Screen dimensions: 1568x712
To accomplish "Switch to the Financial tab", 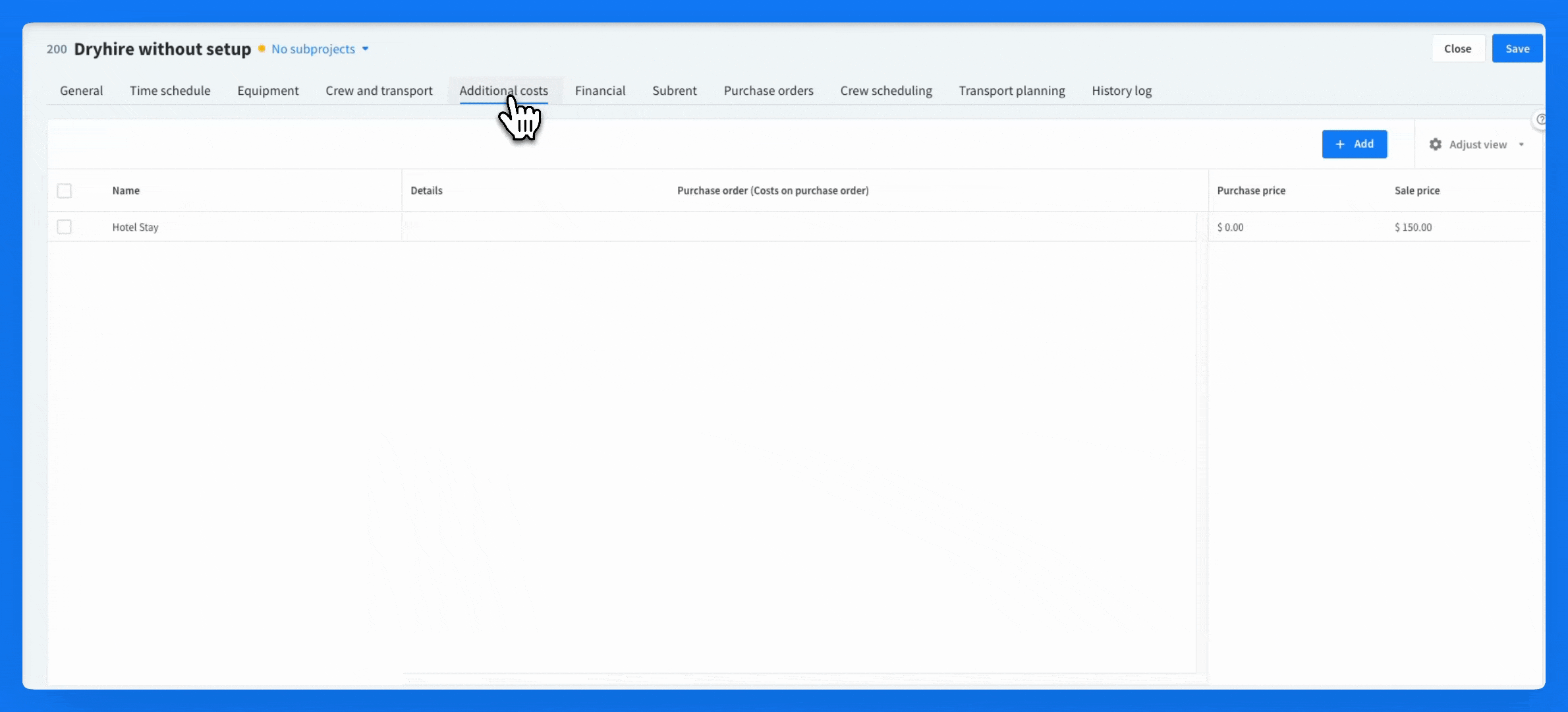I will click(x=600, y=91).
